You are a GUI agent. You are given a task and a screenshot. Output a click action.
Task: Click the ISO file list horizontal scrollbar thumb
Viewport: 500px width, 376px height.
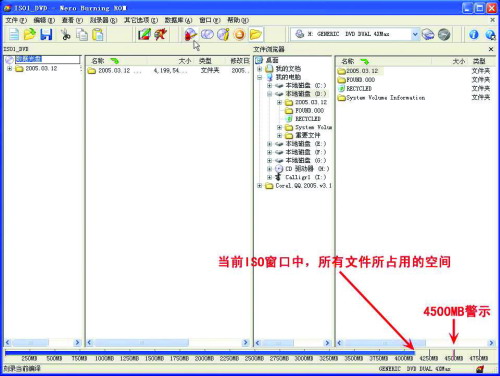(141, 342)
